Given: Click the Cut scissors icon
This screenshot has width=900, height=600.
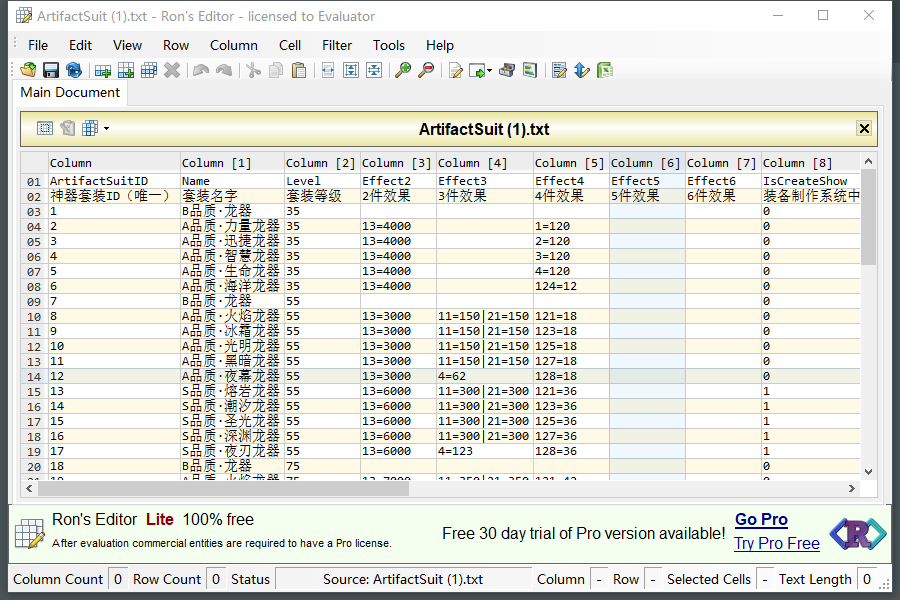Looking at the screenshot, I should coord(253,70).
